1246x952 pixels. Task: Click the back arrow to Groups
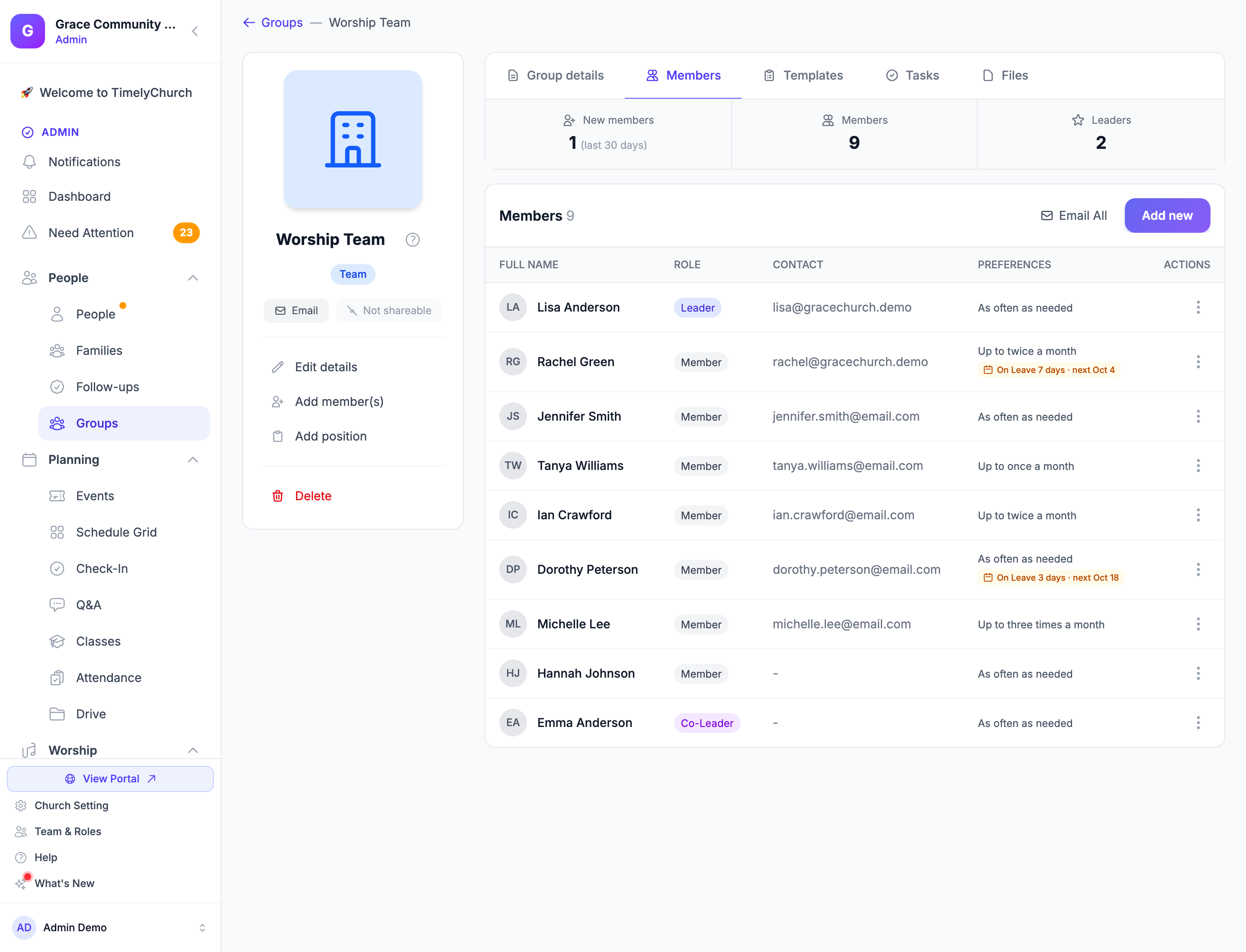coord(249,23)
